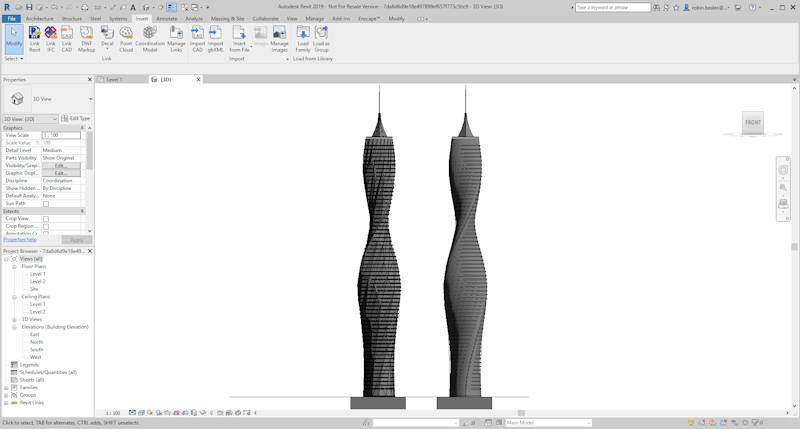This screenshot has width=800, height=429.
Task: Click the search keyword input box
Action: pos(613,8)
